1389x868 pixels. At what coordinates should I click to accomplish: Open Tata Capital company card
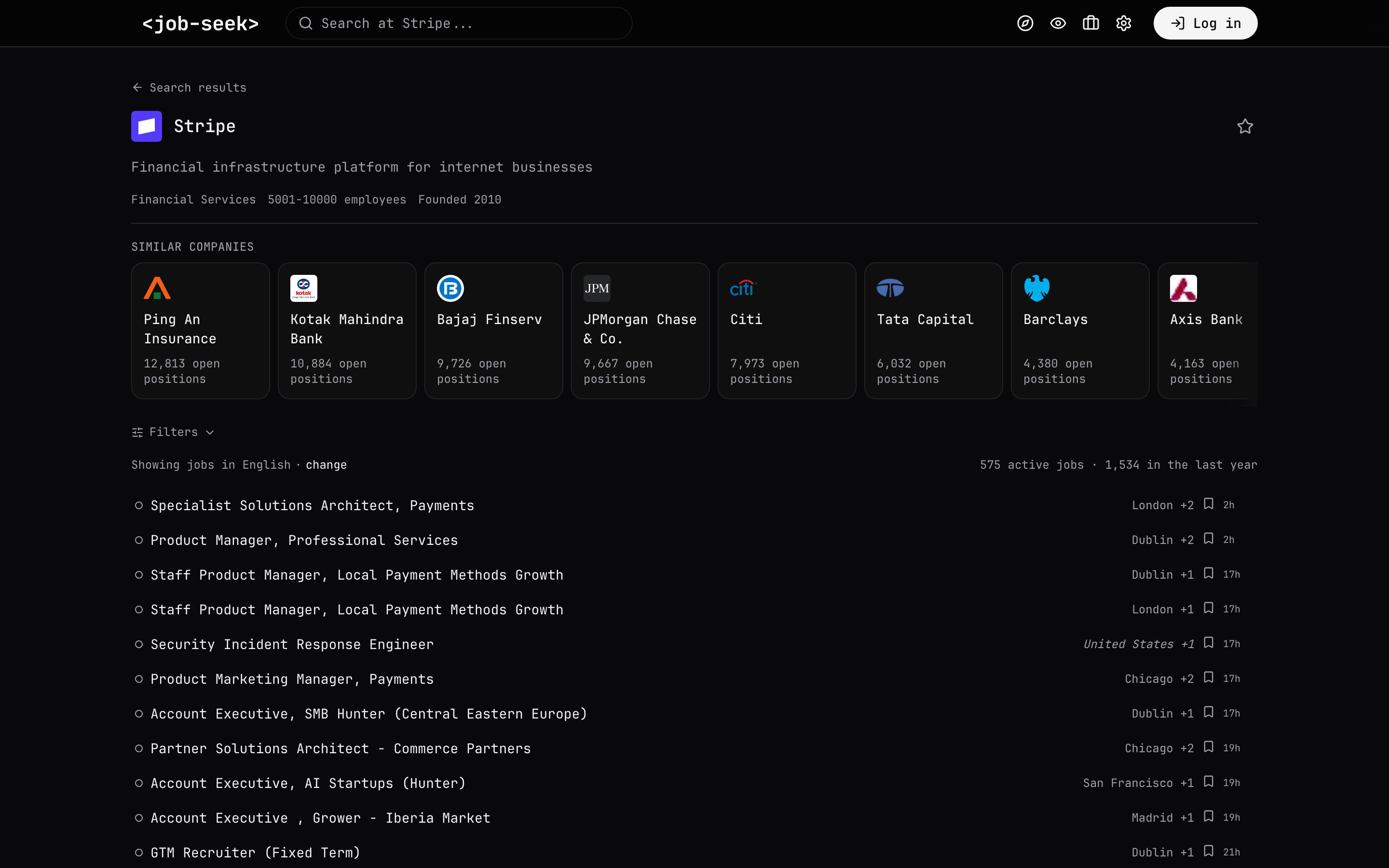933,331
